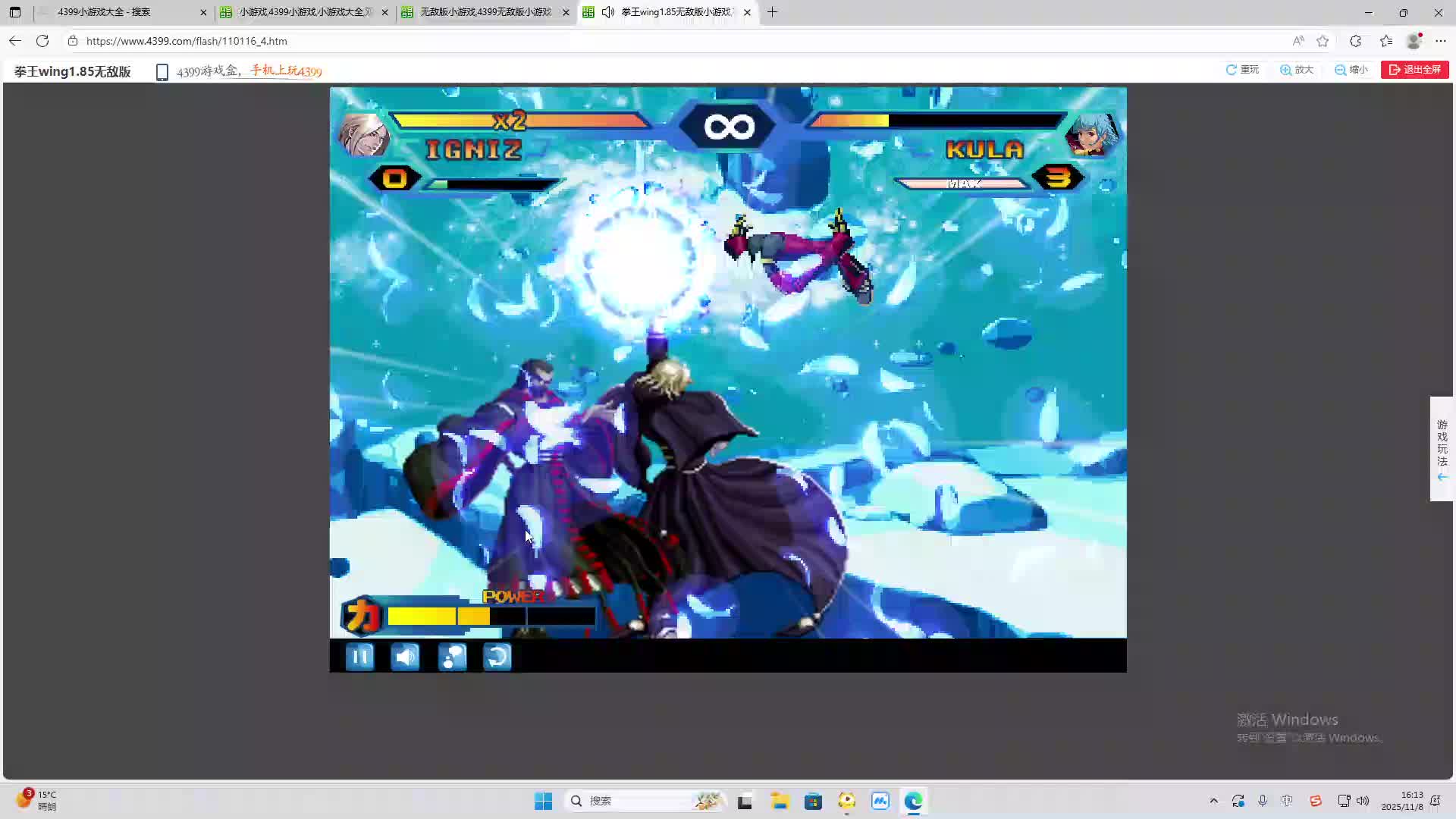
Task: Click the game restart arrow icon
Action: (497, 657)
